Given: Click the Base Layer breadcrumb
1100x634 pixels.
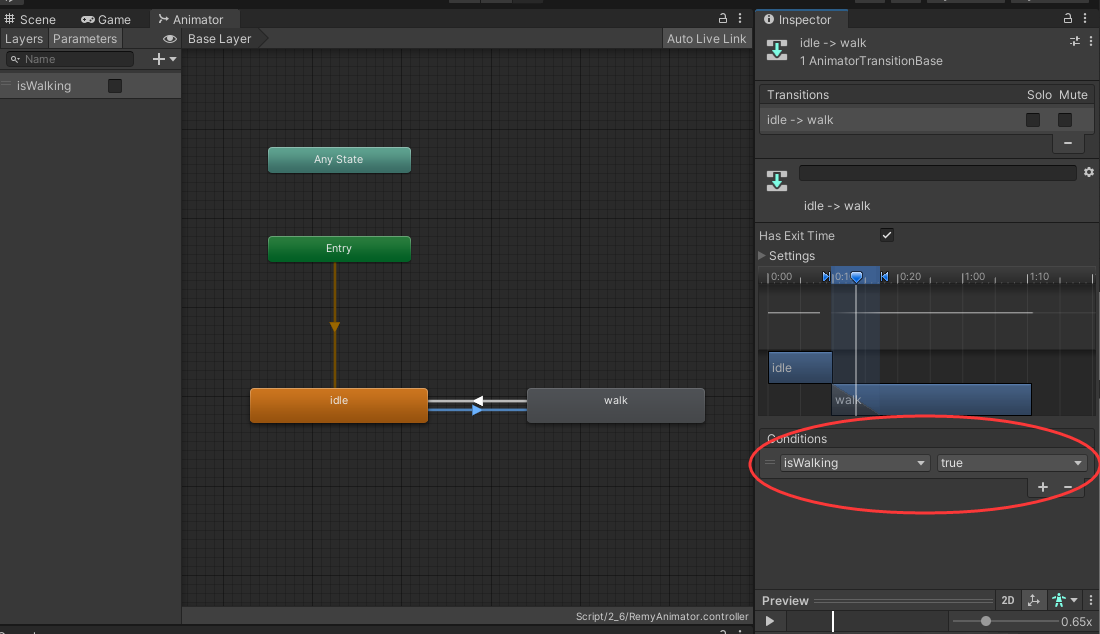Looking at the screenshot, I should point(220,39).
